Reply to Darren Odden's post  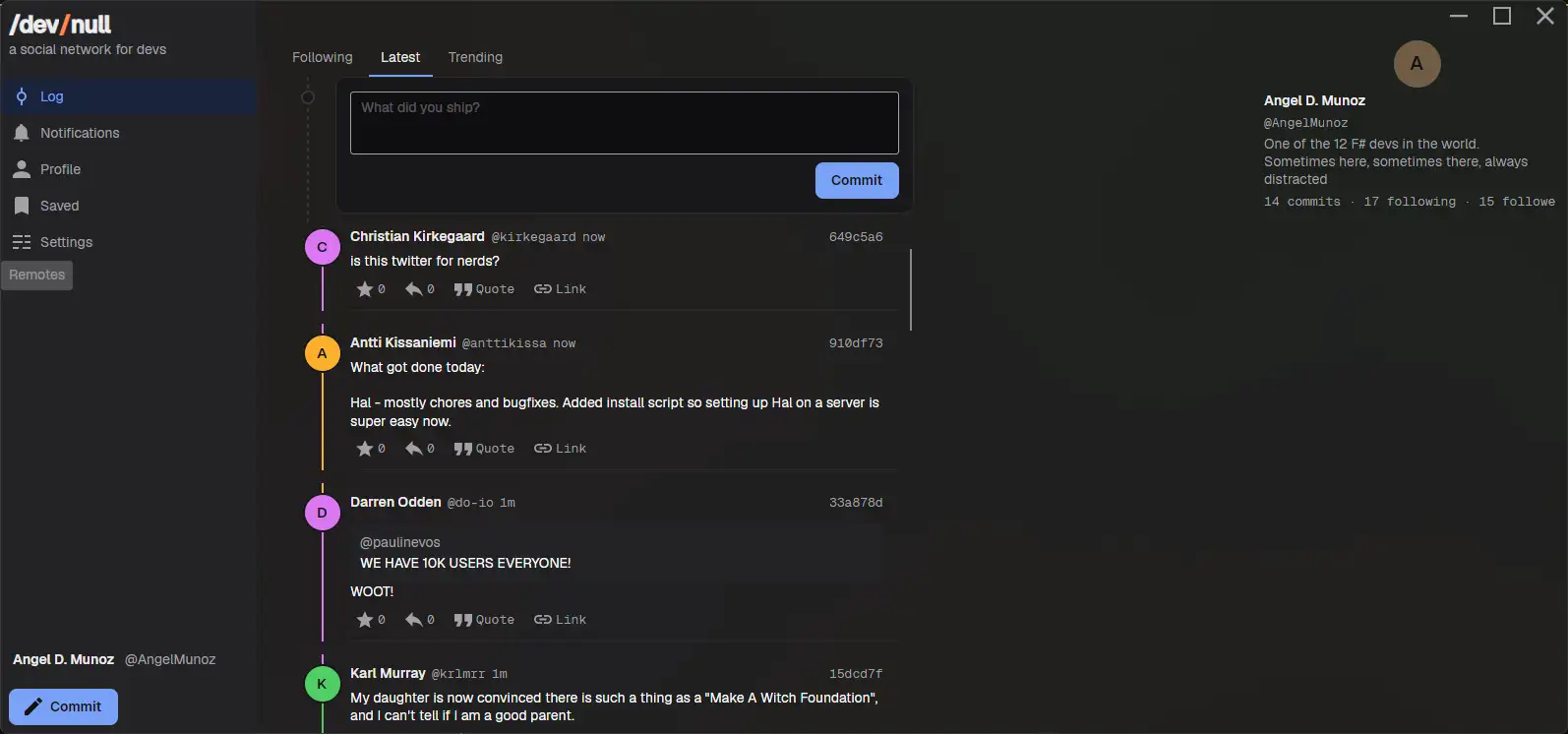(420, 620)
